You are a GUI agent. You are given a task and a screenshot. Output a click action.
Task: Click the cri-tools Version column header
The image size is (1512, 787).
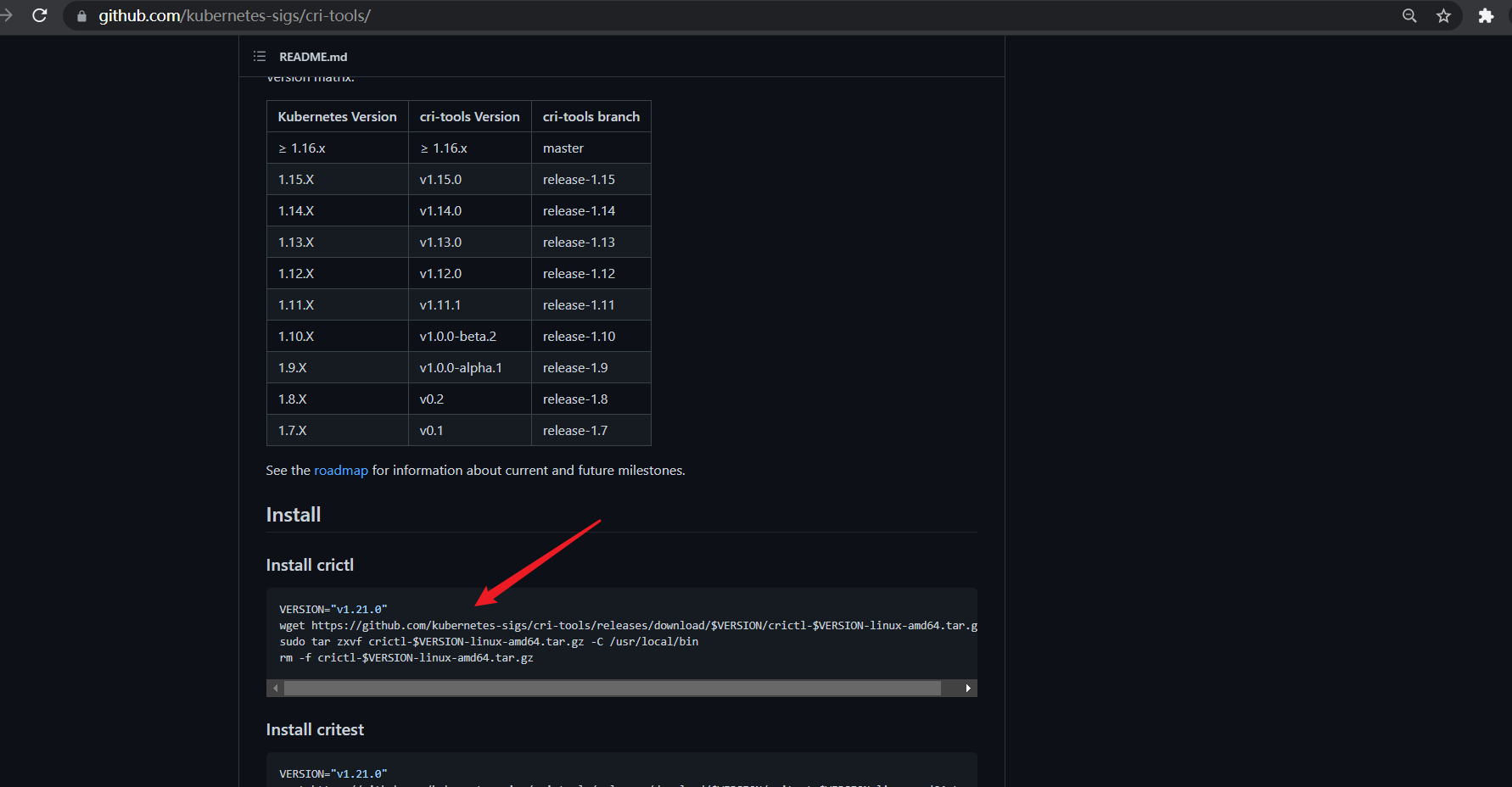(470, 116)
